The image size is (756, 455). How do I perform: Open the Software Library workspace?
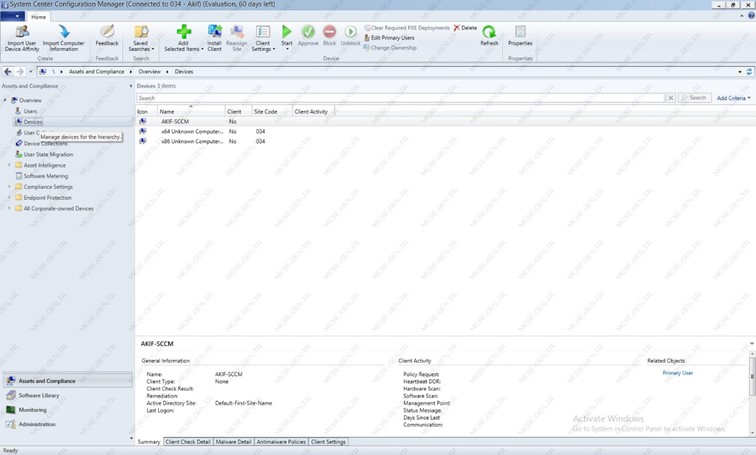click(68, 395)
